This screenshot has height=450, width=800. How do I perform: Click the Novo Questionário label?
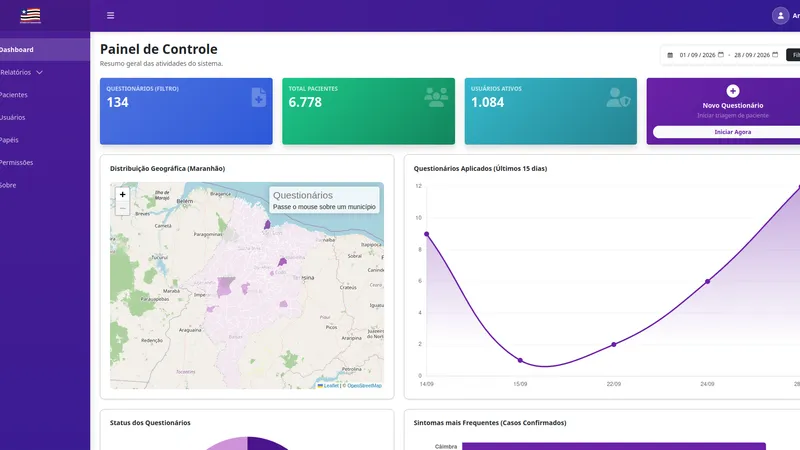[733, 106]
